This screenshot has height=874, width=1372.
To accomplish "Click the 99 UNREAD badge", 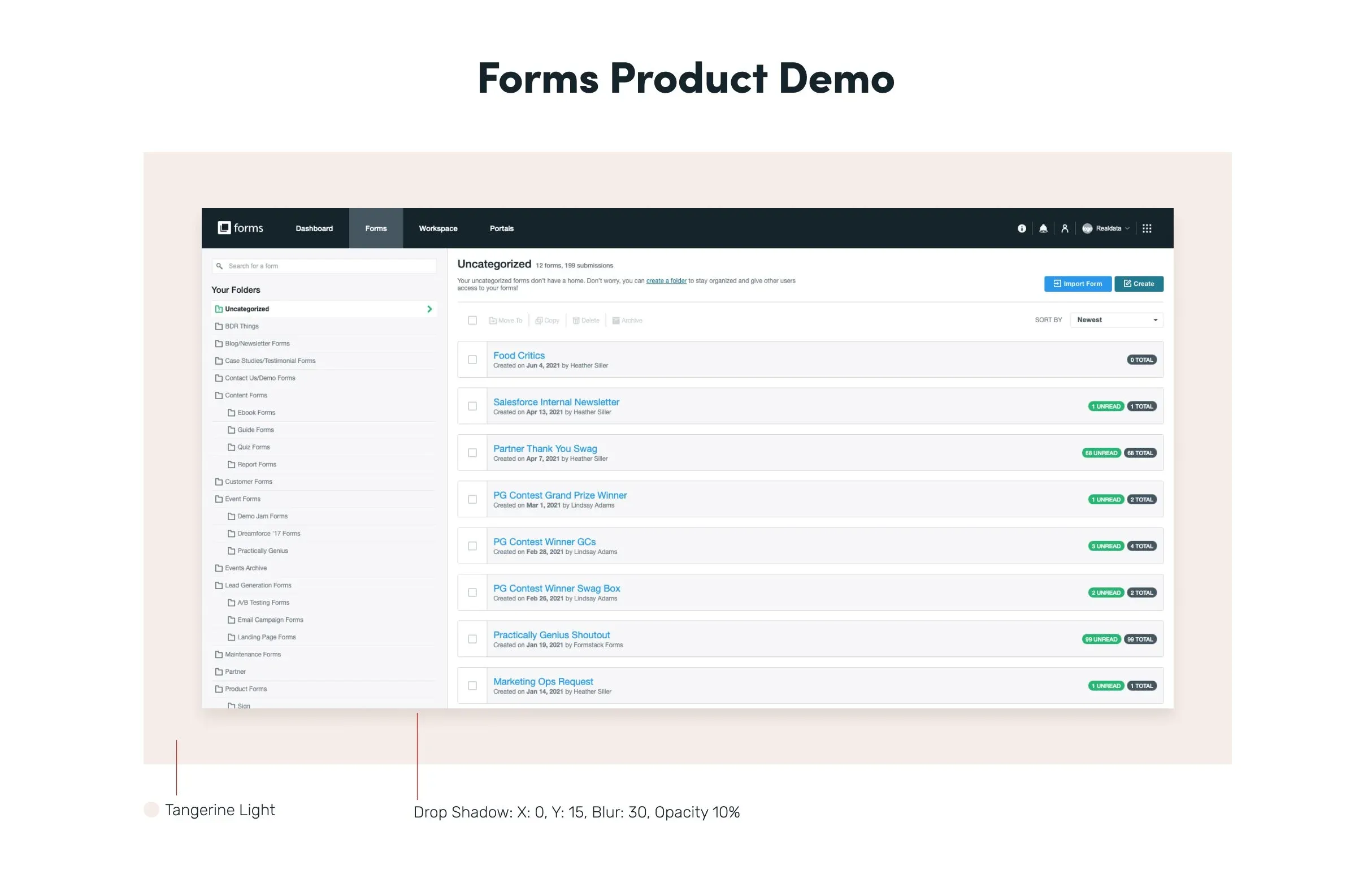I will tap(1101, 640).
